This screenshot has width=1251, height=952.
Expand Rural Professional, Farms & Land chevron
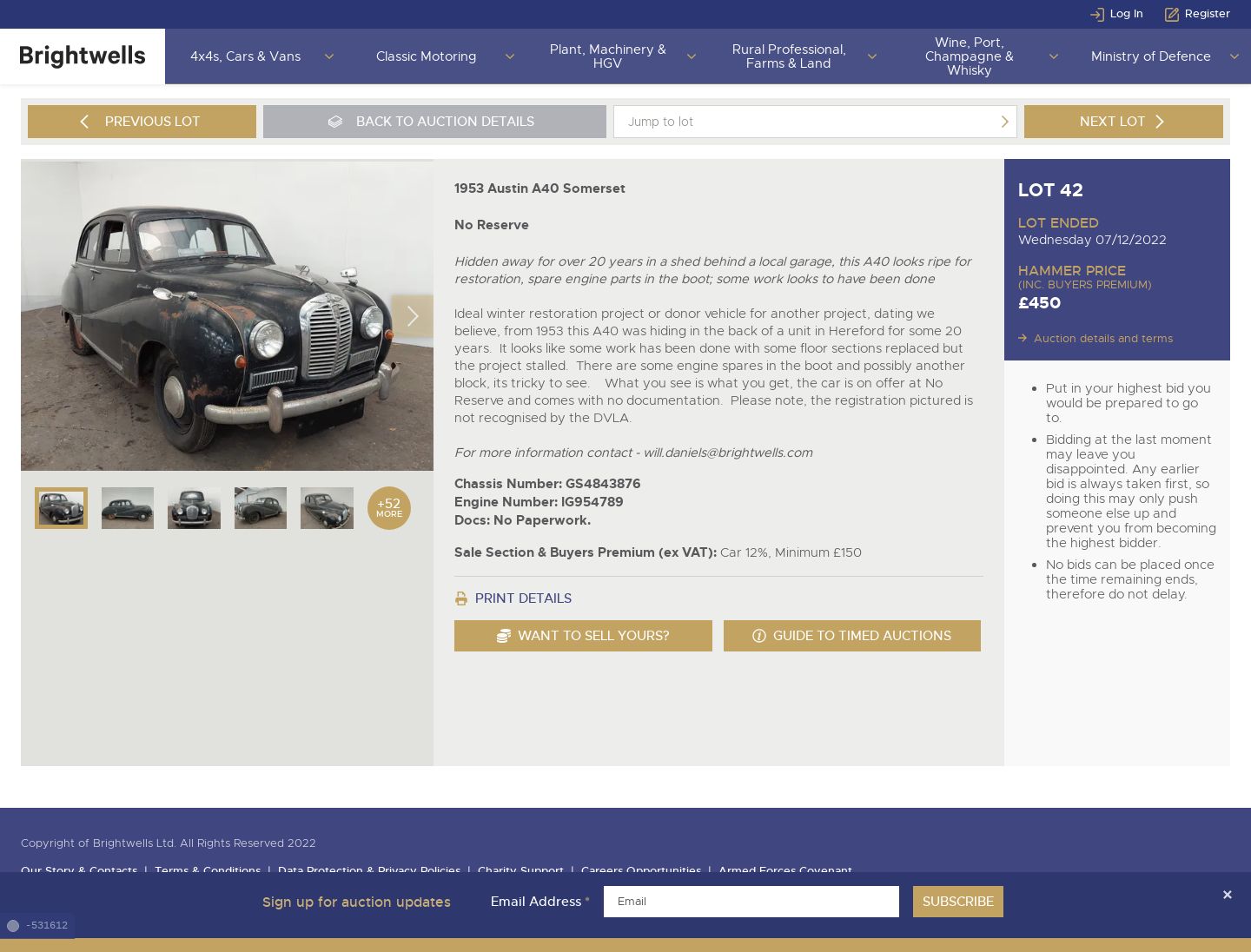pyautogui.click(x=872, y=56)
